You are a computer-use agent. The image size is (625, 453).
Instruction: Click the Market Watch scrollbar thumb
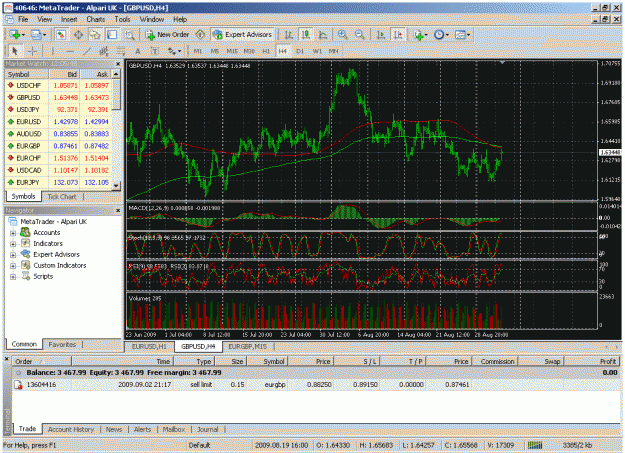pyautogui.click(x=116, y=94)
